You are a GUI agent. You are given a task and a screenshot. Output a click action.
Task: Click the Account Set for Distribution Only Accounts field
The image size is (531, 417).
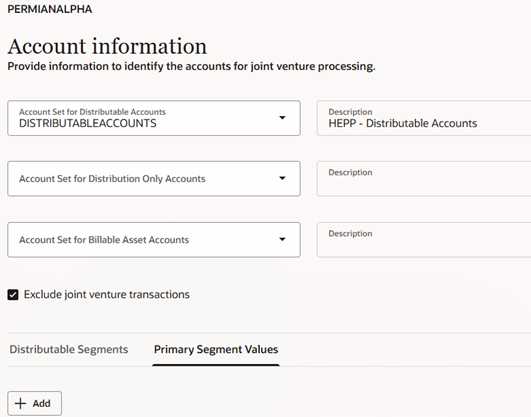(154, 179)
